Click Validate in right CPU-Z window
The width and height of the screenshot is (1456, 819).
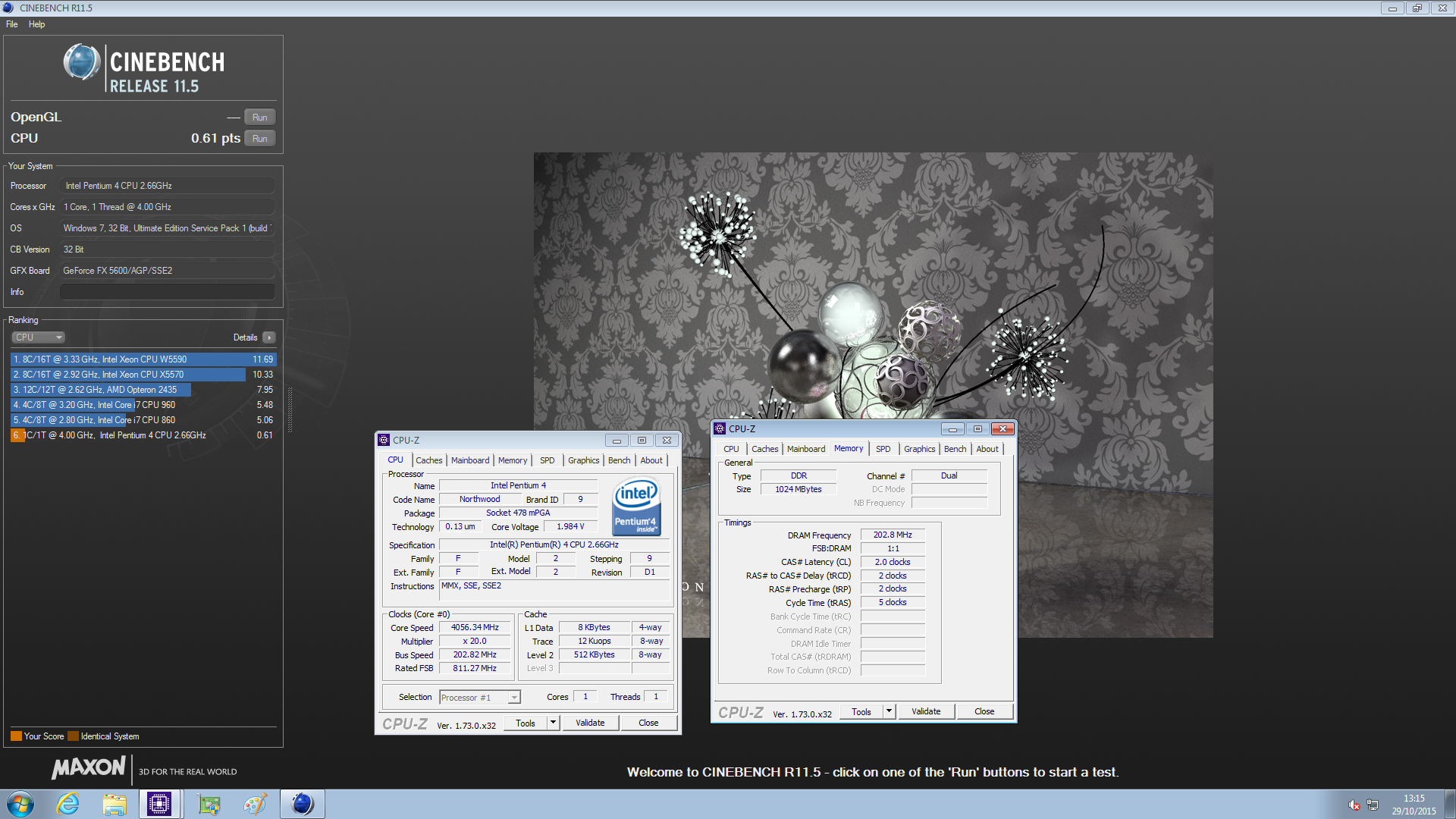tap(926, 712)
